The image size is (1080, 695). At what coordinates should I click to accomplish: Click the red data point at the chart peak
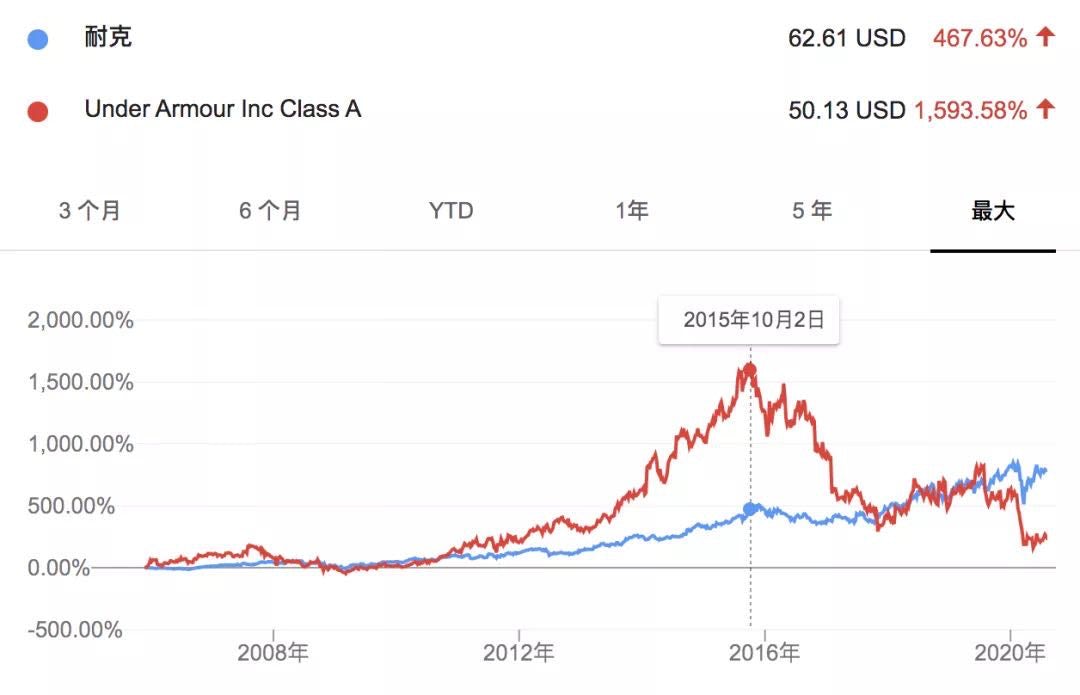pos(749,370)
